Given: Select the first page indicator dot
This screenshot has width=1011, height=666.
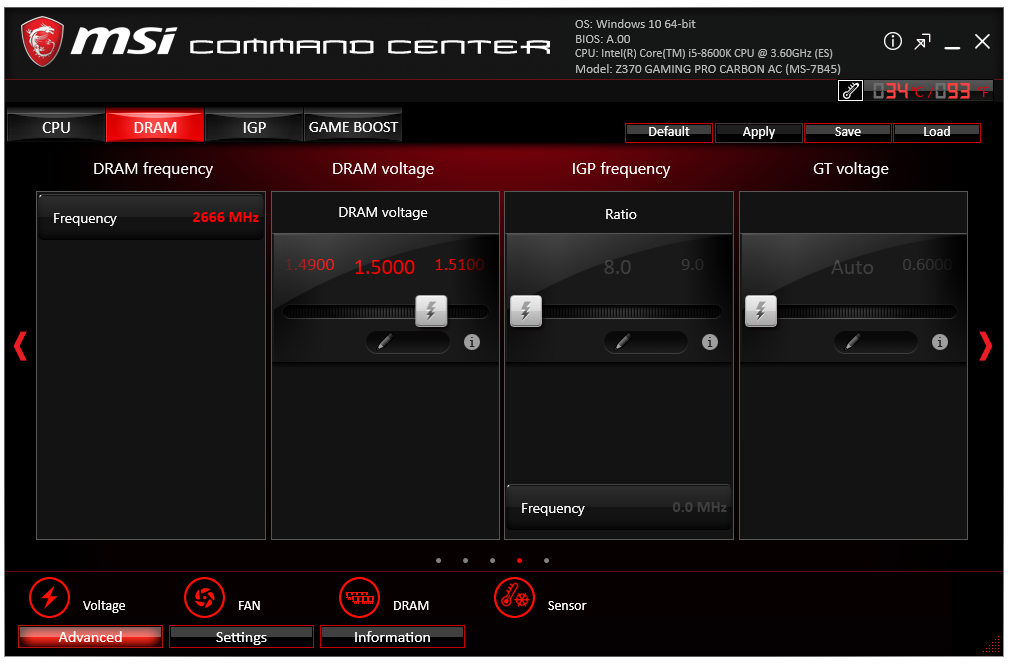Looking at the screenshot, I should [438, 560].
